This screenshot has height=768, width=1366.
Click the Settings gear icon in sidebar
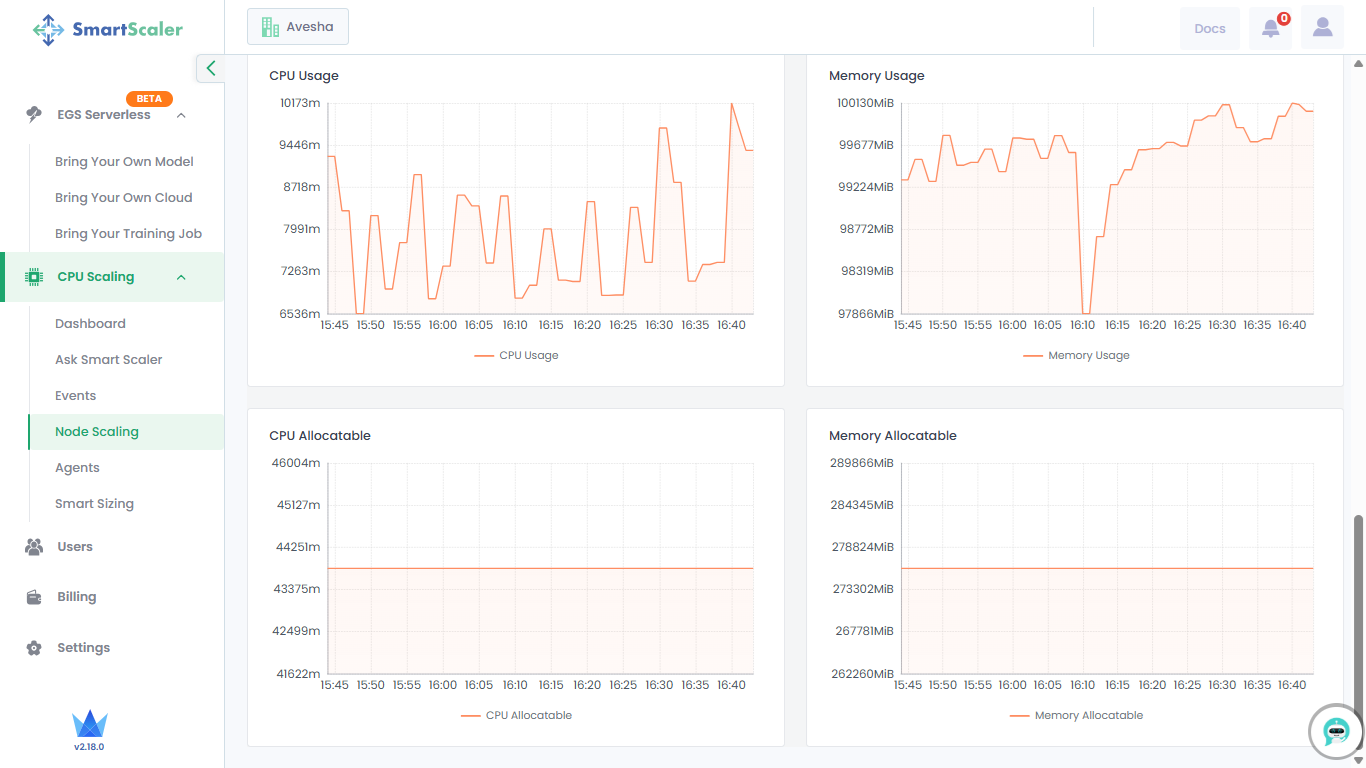coord(34,648)
